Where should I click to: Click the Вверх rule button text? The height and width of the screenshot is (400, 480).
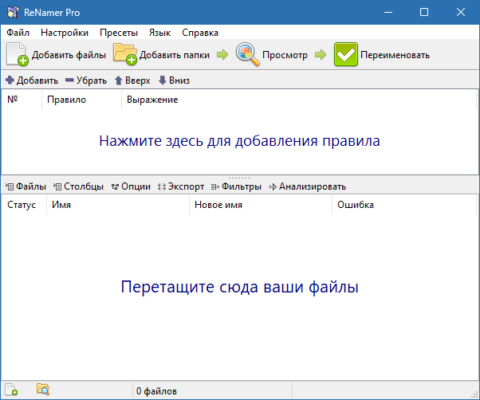coord(137,80)
